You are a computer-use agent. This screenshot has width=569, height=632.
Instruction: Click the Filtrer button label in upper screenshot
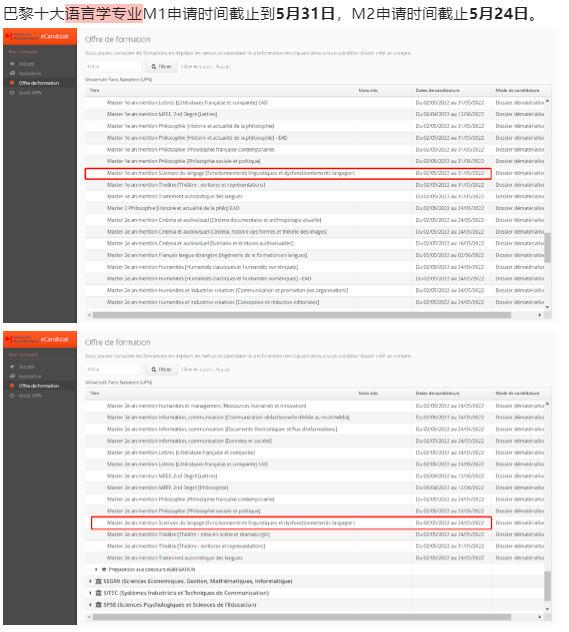pos(165,67)
